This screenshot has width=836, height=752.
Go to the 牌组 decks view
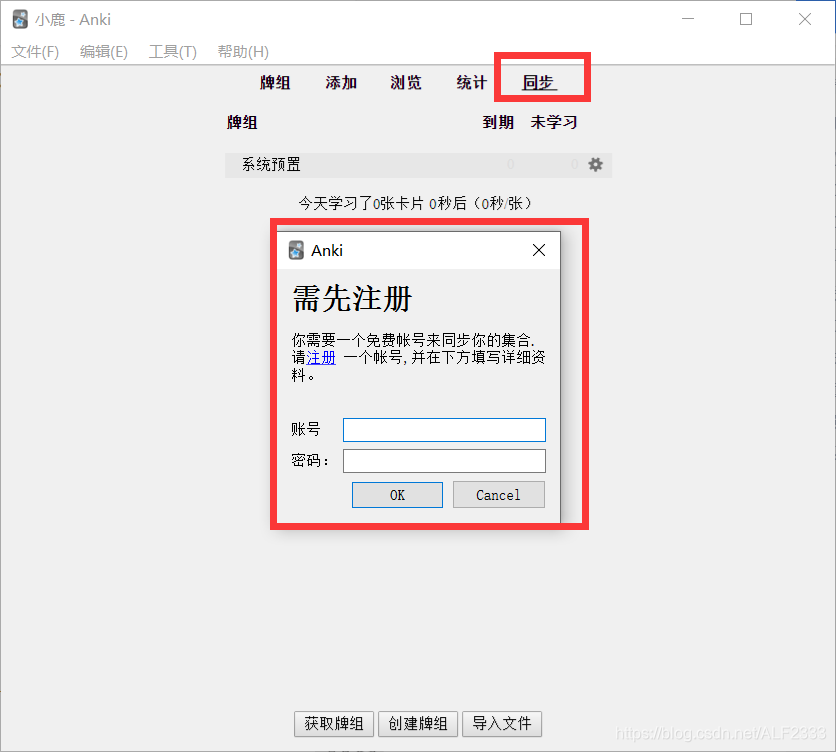pos(275,83)
